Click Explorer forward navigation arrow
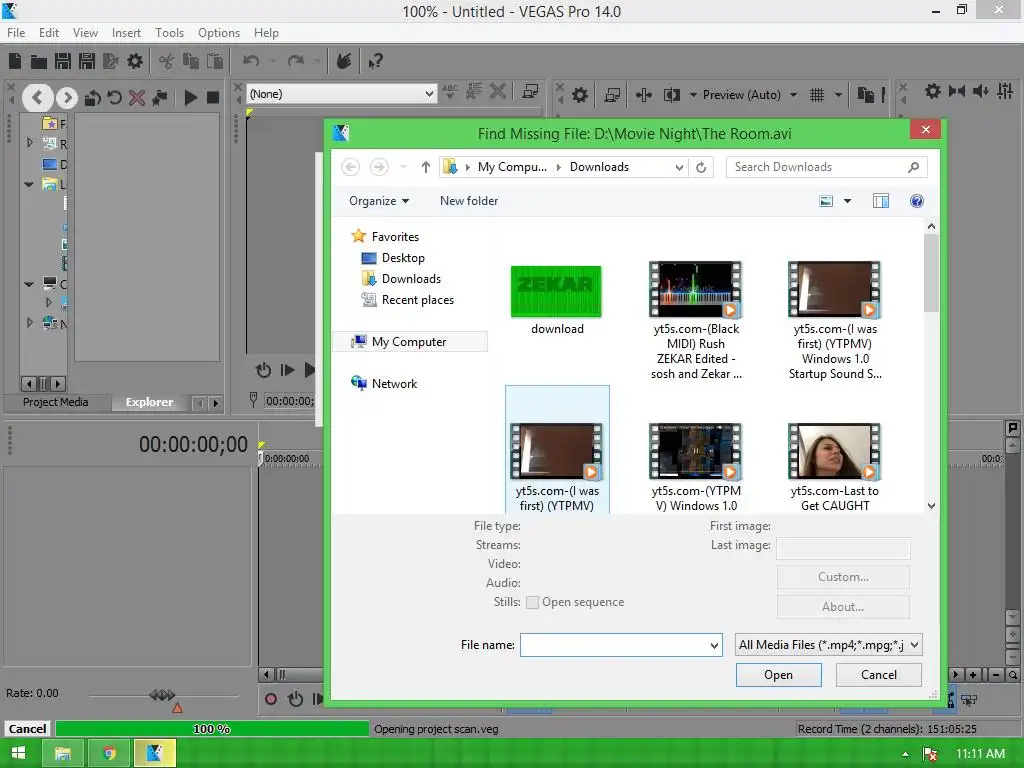 (67, 98)
